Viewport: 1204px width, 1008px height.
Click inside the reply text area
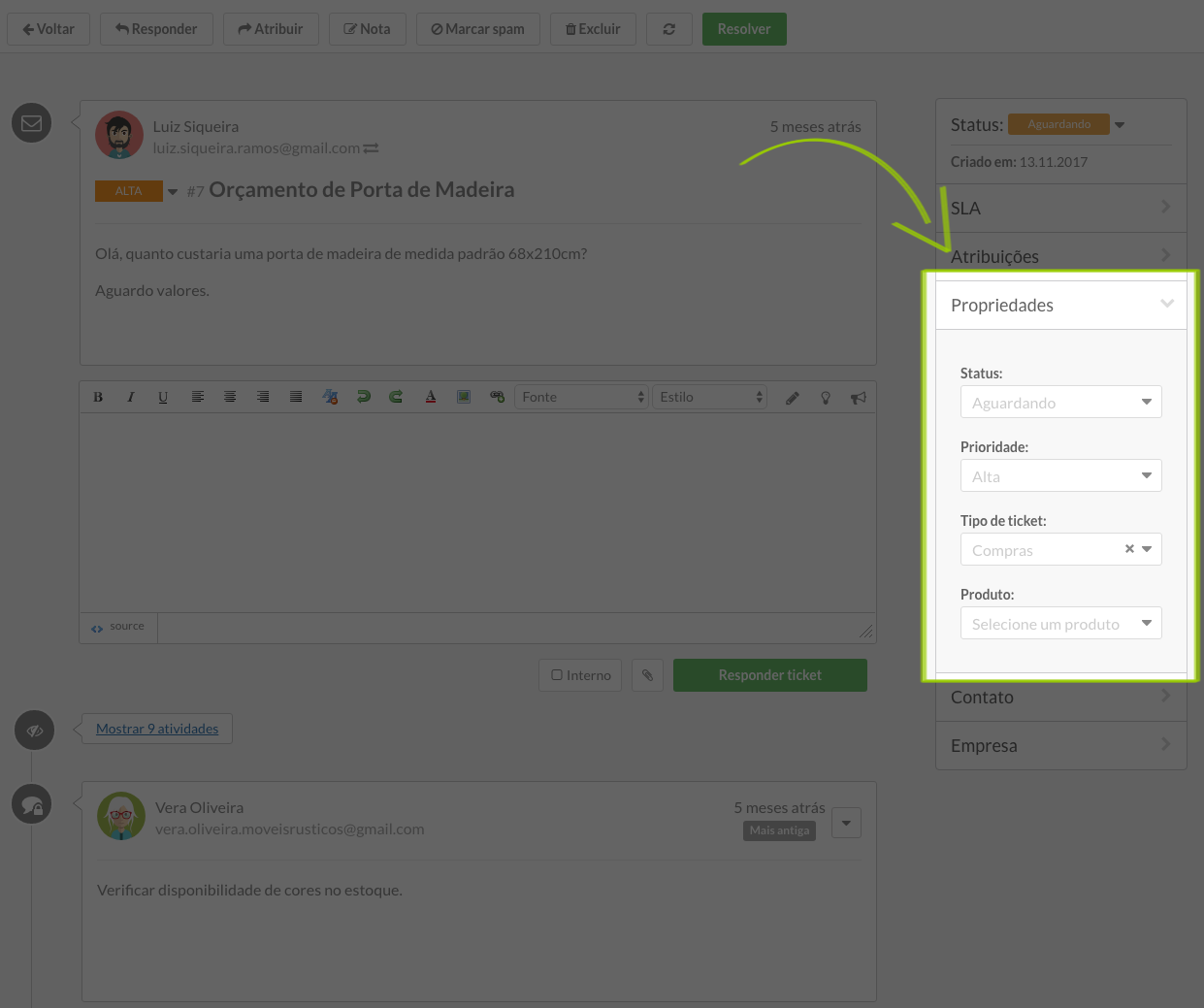(477, 513)
